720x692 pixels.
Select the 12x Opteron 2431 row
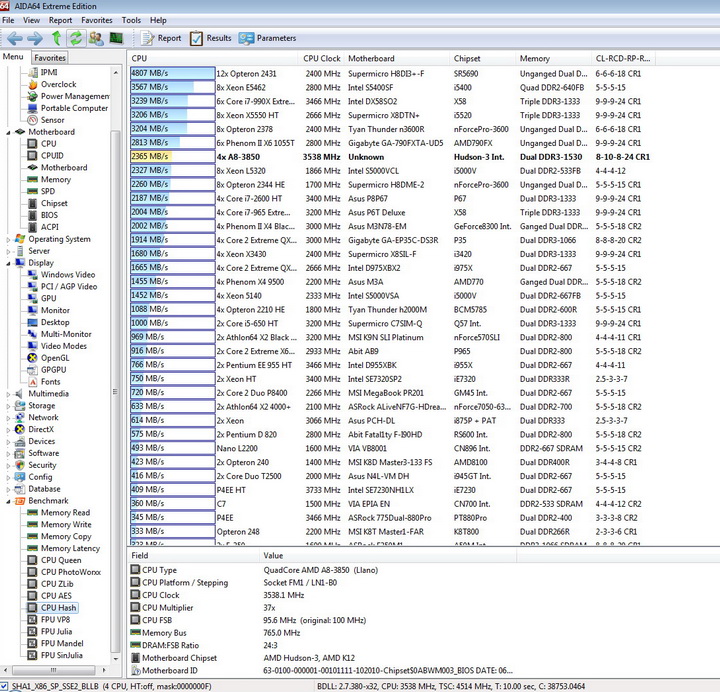pyautogui.click(x=390, y=73)
